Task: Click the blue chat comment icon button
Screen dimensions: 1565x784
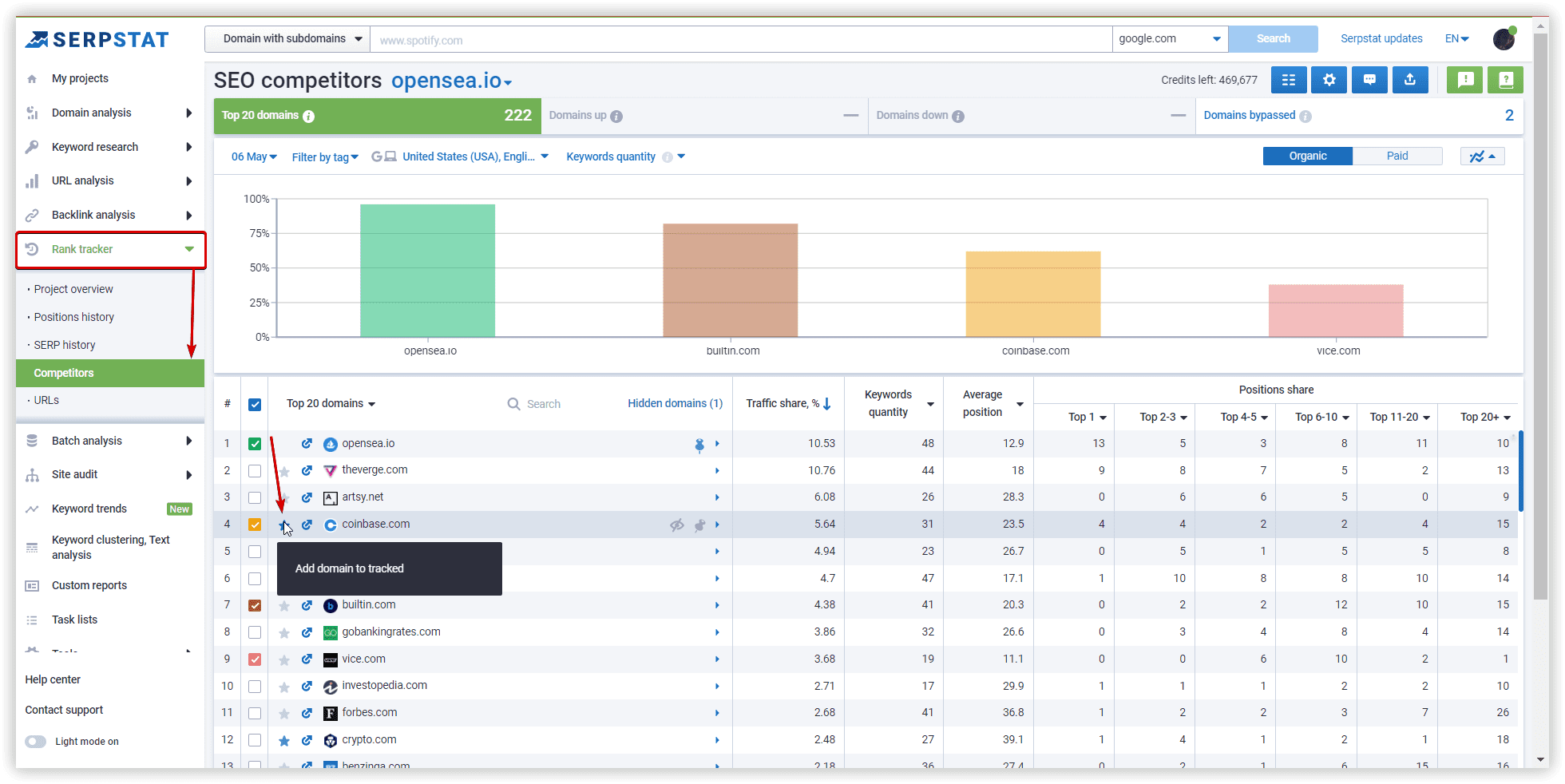Action: coord(1369,80)
